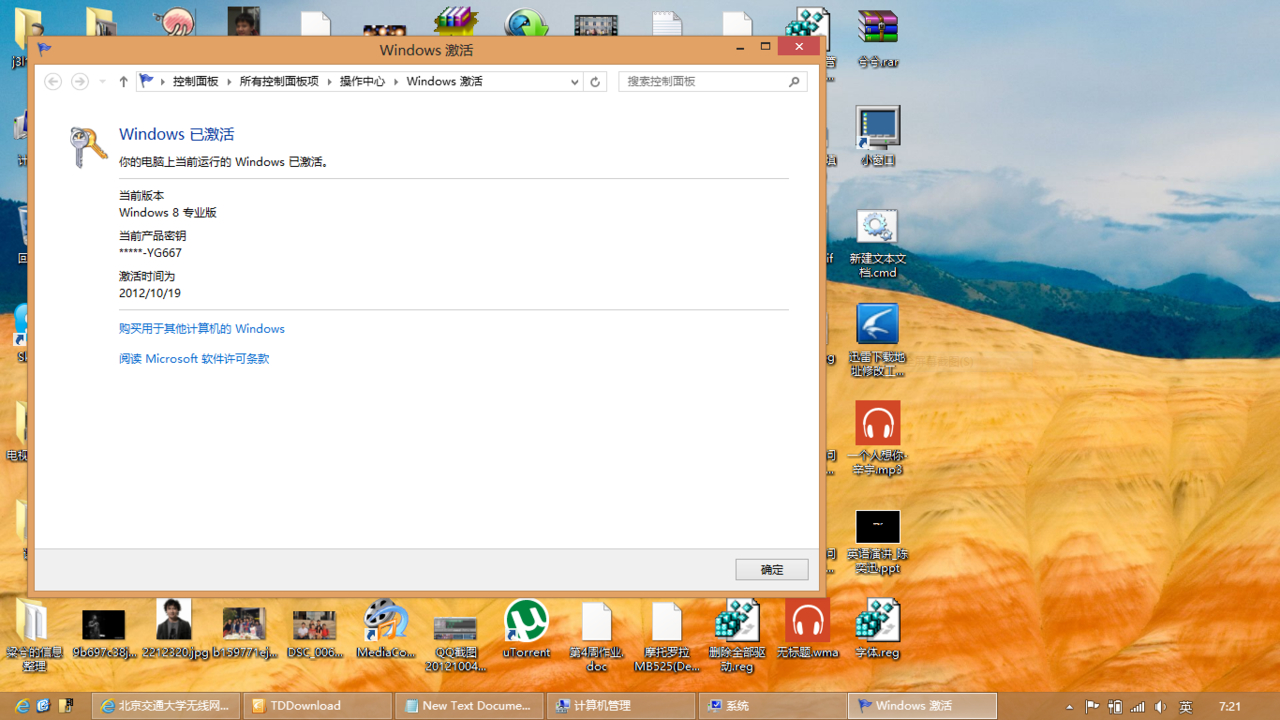Screen dimensions: 1280x720
Task: Expand arrow after 操作中心 breadcrumb
Action: 395,82
